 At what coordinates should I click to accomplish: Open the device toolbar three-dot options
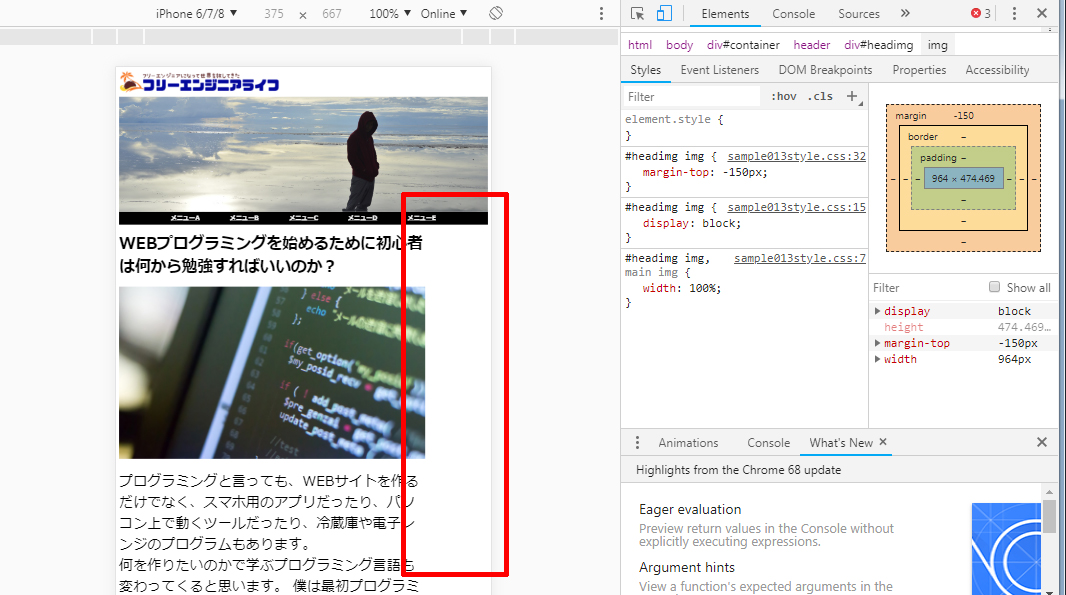tap(601, 14)
